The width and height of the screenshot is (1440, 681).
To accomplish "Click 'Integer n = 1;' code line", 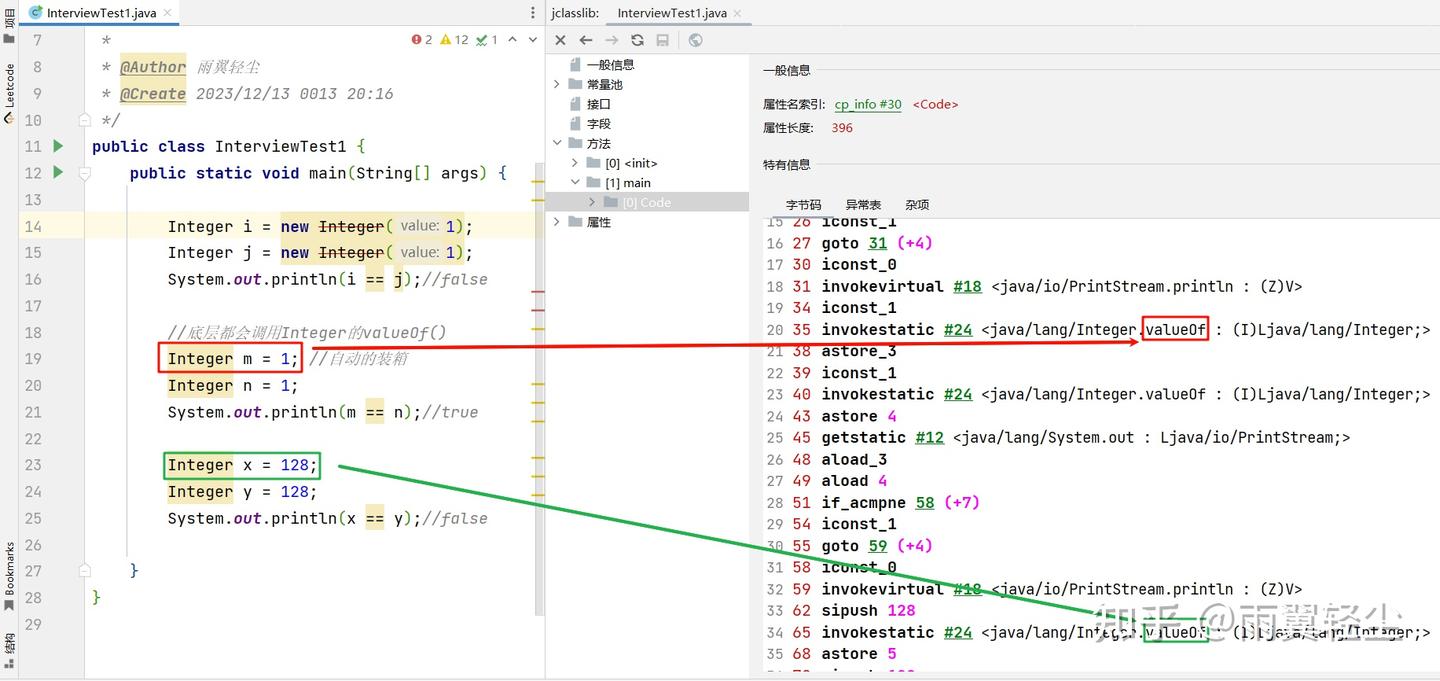I will (233, 385).
